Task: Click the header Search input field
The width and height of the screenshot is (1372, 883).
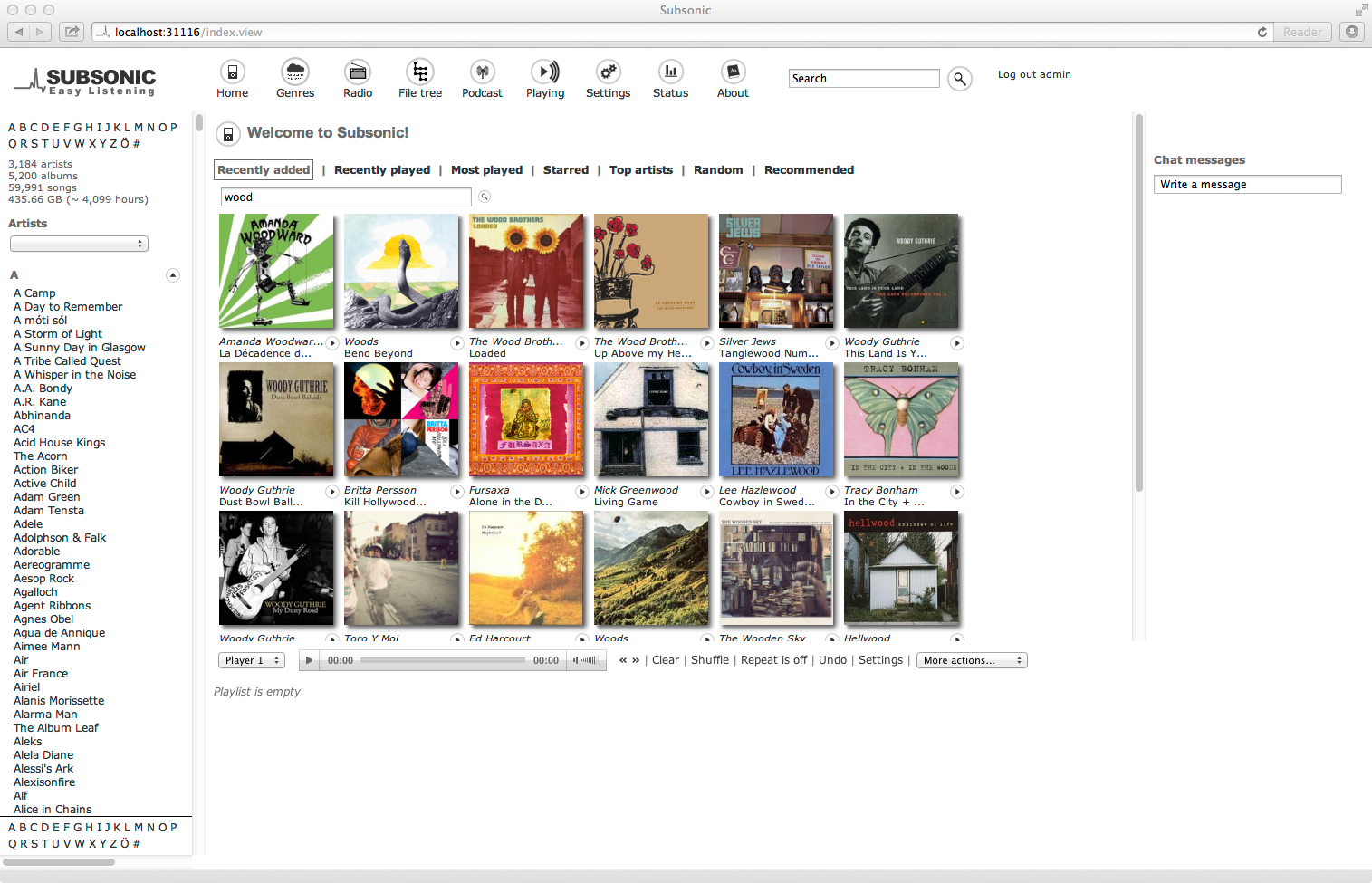Action: pos(864,79)
